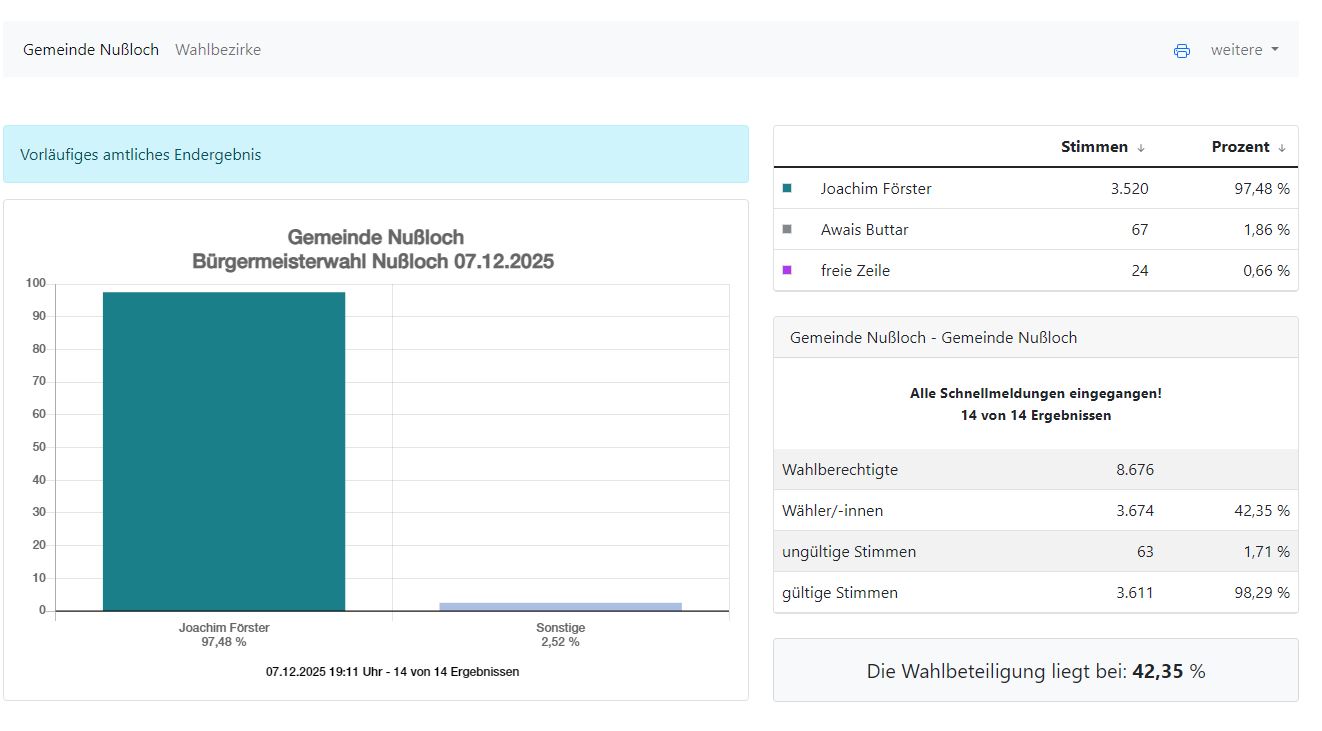Viewport: 1322px width, 731px height.
Task: Click purple color square for freie Zeile
Action: tap(787, 270)
